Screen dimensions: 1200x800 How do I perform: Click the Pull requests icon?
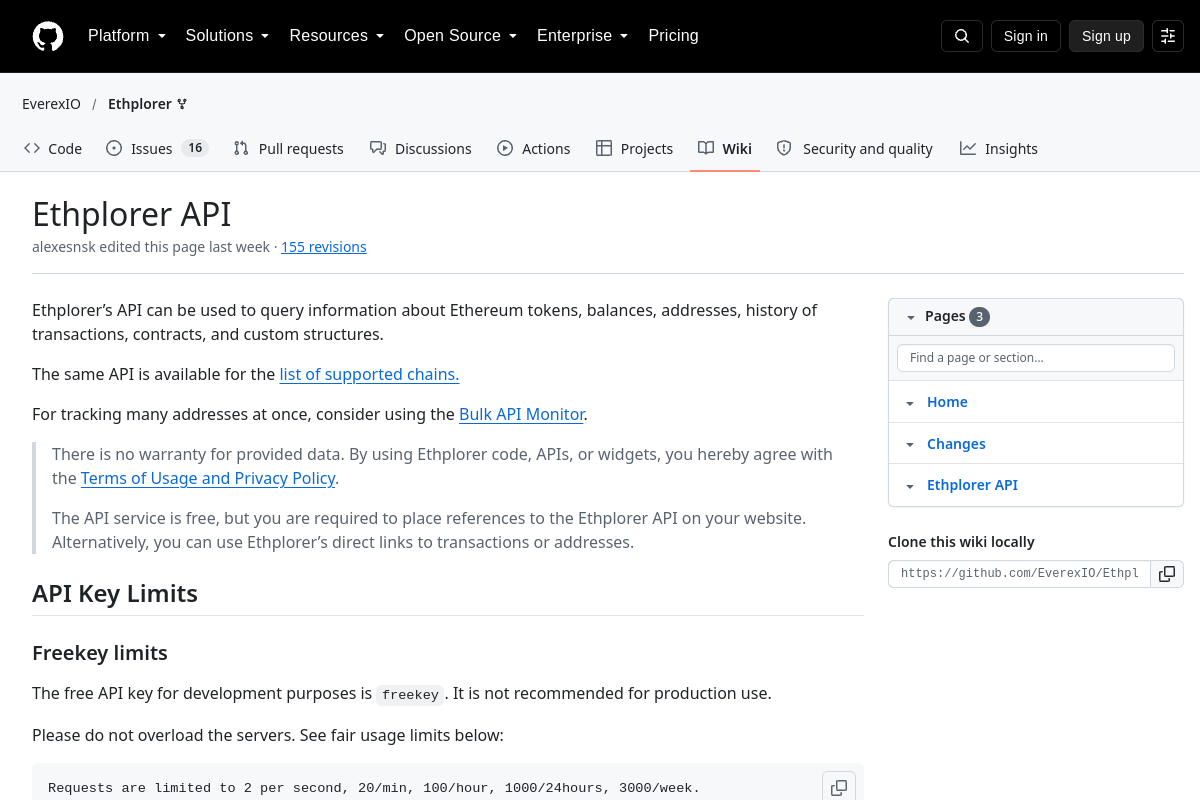click(241, 148)
